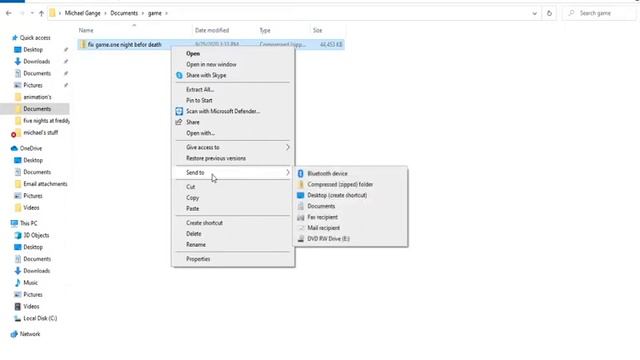Choose Rename in context menu

tap(196, 245)
